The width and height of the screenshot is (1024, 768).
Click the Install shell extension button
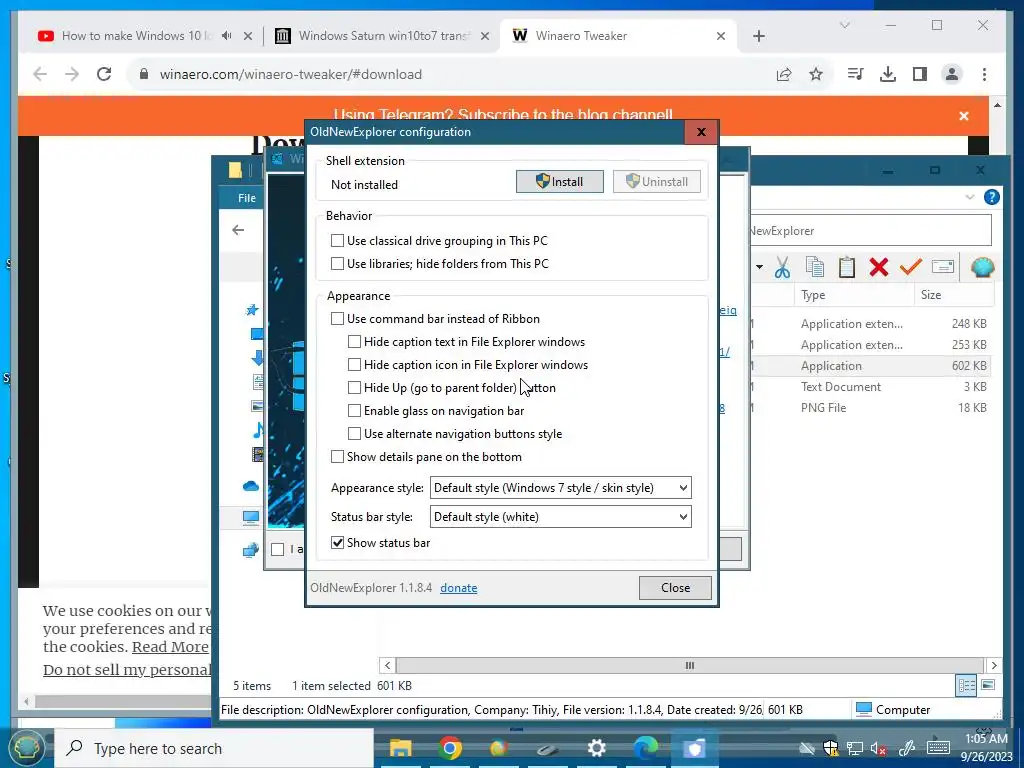coord(560,182)
